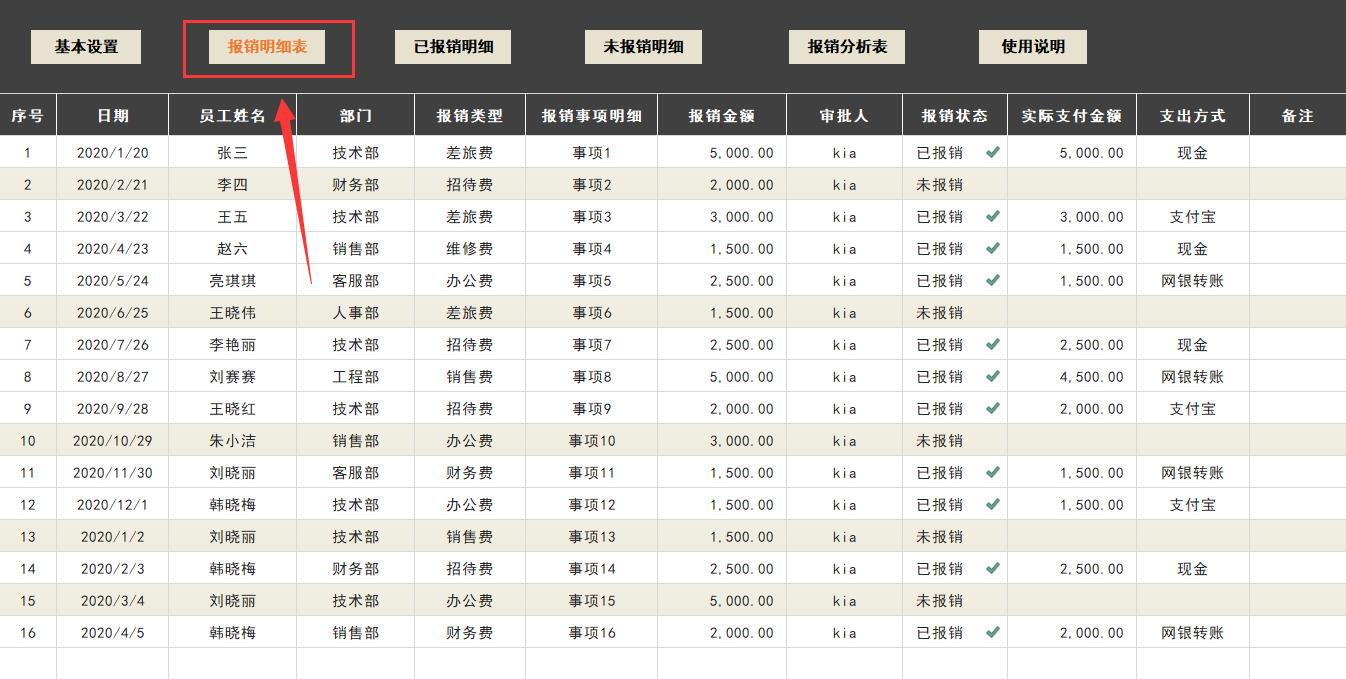The image size is (1346, 679).
Task: Click the 报销状态 column header
Action: pos(953,114)
